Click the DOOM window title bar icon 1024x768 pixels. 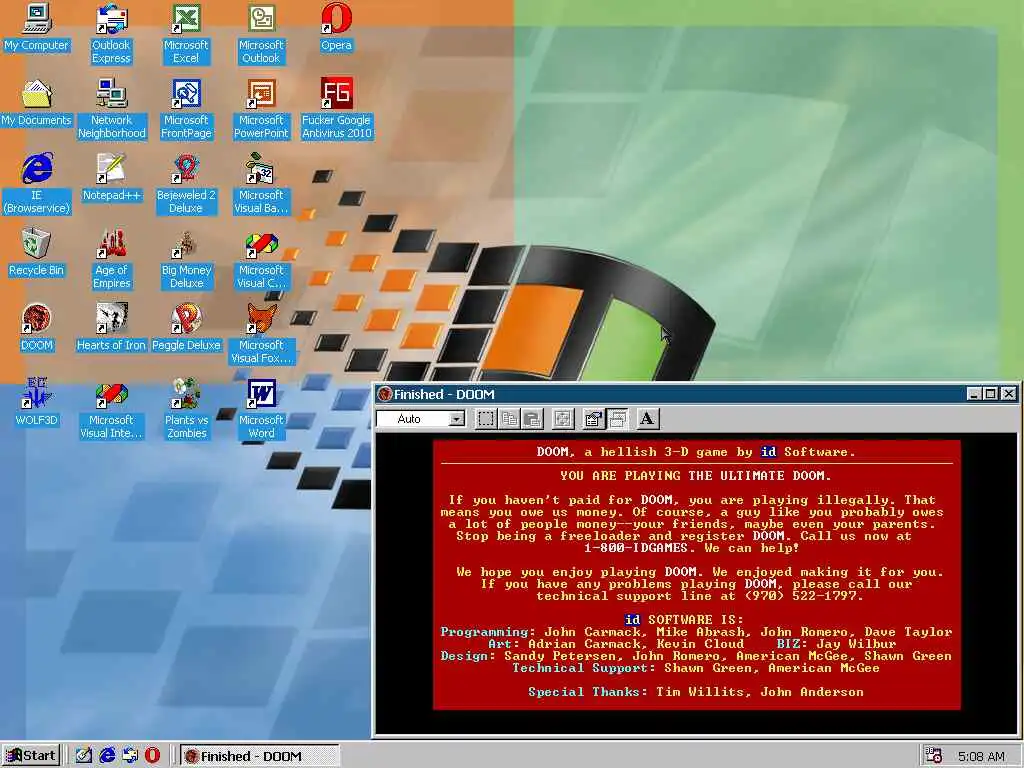[x=385, y=394]
